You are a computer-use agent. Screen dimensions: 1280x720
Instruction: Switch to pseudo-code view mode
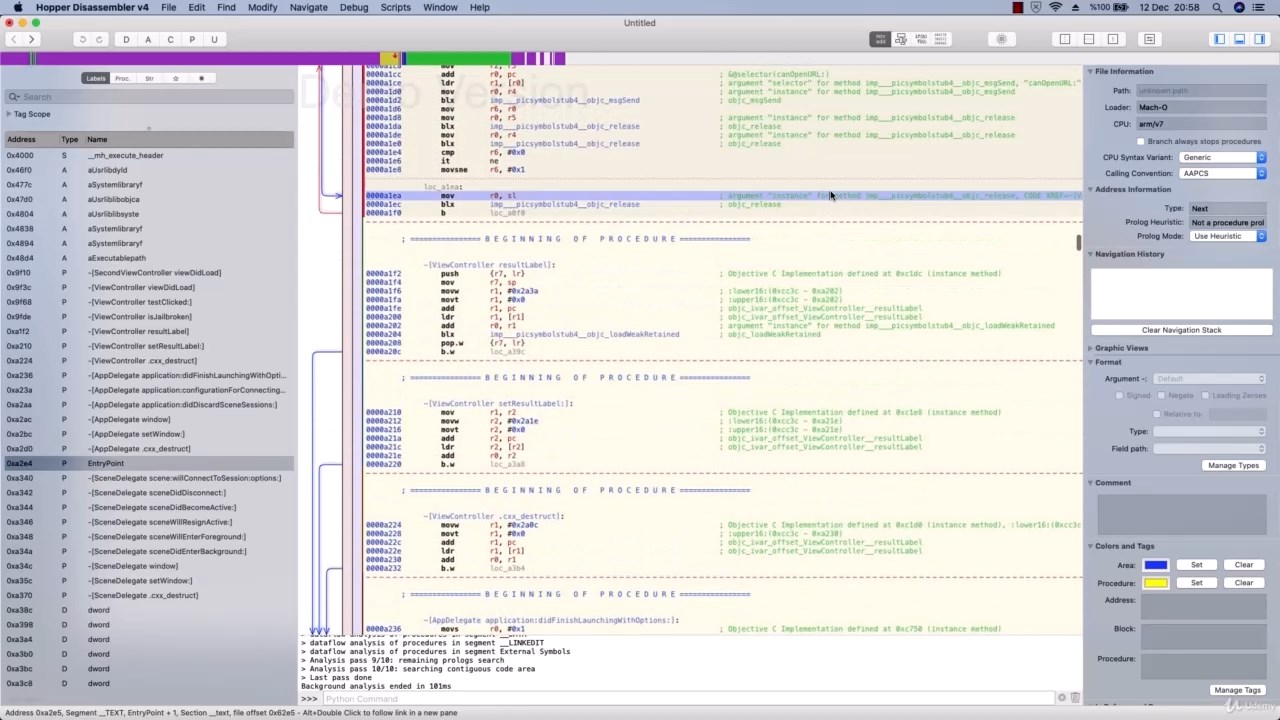pyautogui.click(x=921, y=39)
